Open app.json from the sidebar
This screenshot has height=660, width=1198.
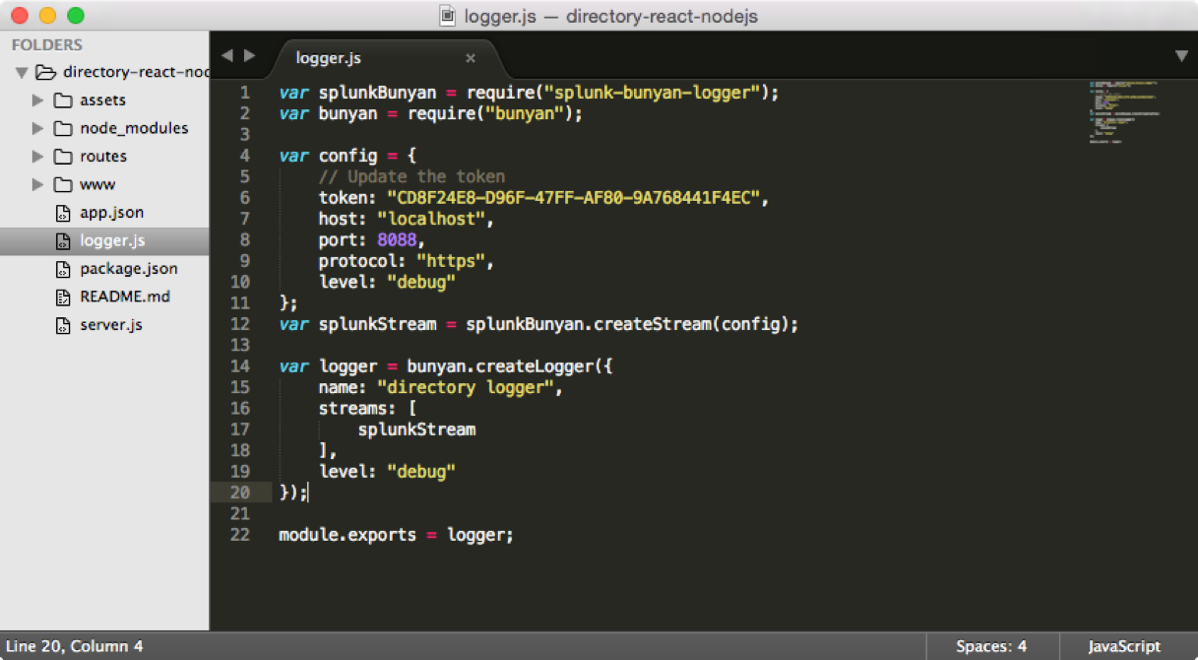112,212
